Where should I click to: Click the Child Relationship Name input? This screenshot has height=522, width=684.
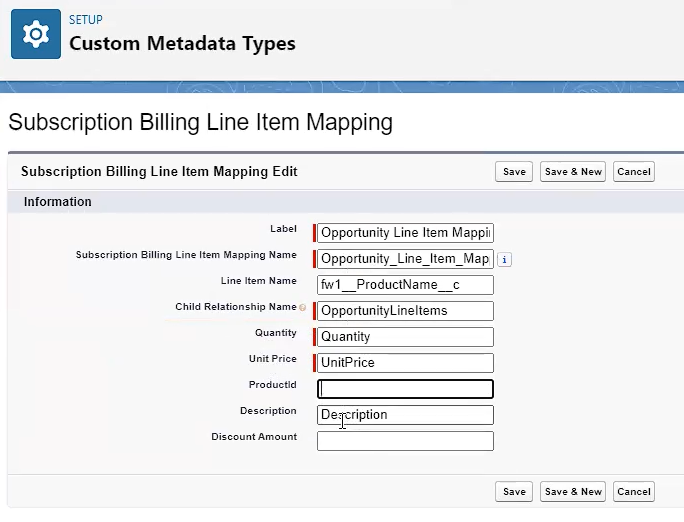point(405,310)
